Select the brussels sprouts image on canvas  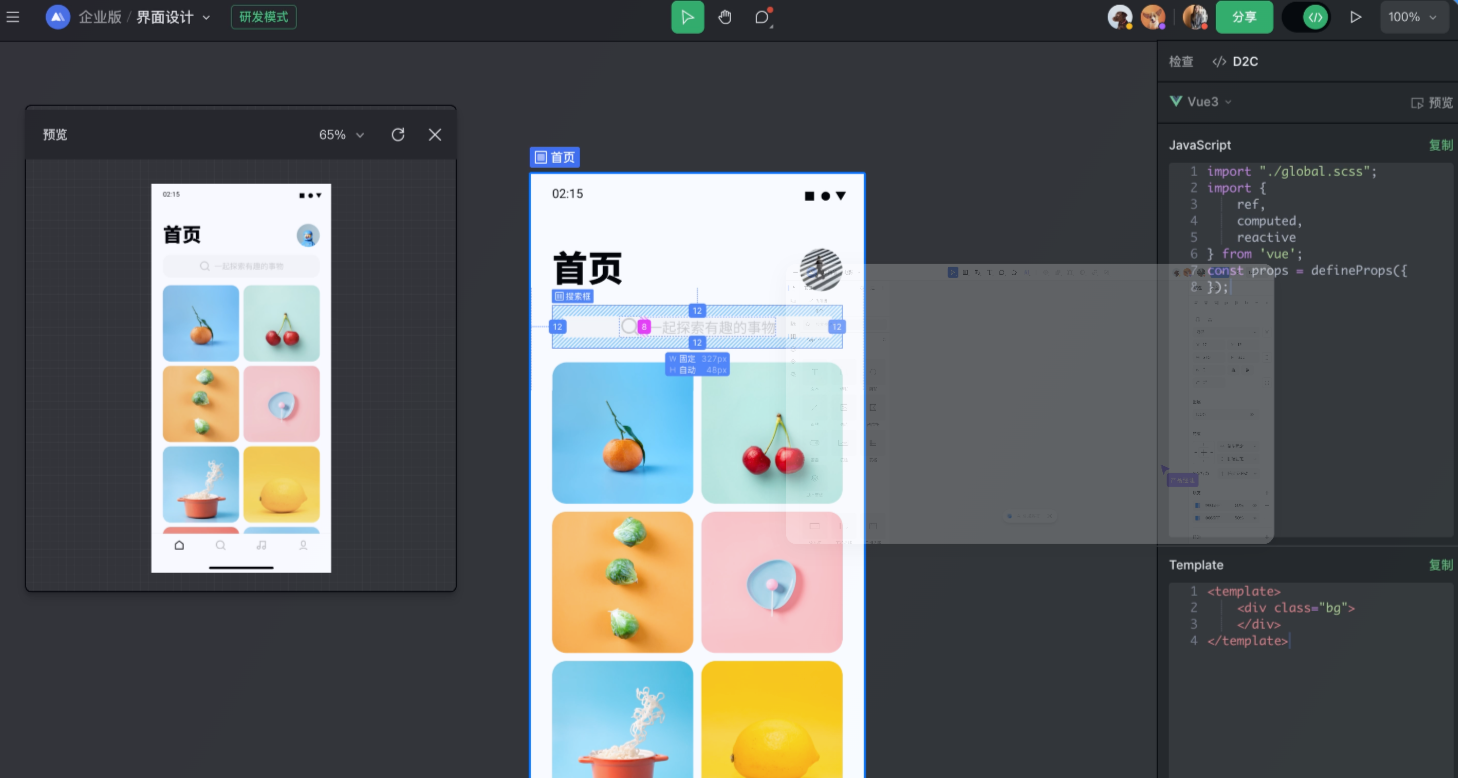pos(622,582)
